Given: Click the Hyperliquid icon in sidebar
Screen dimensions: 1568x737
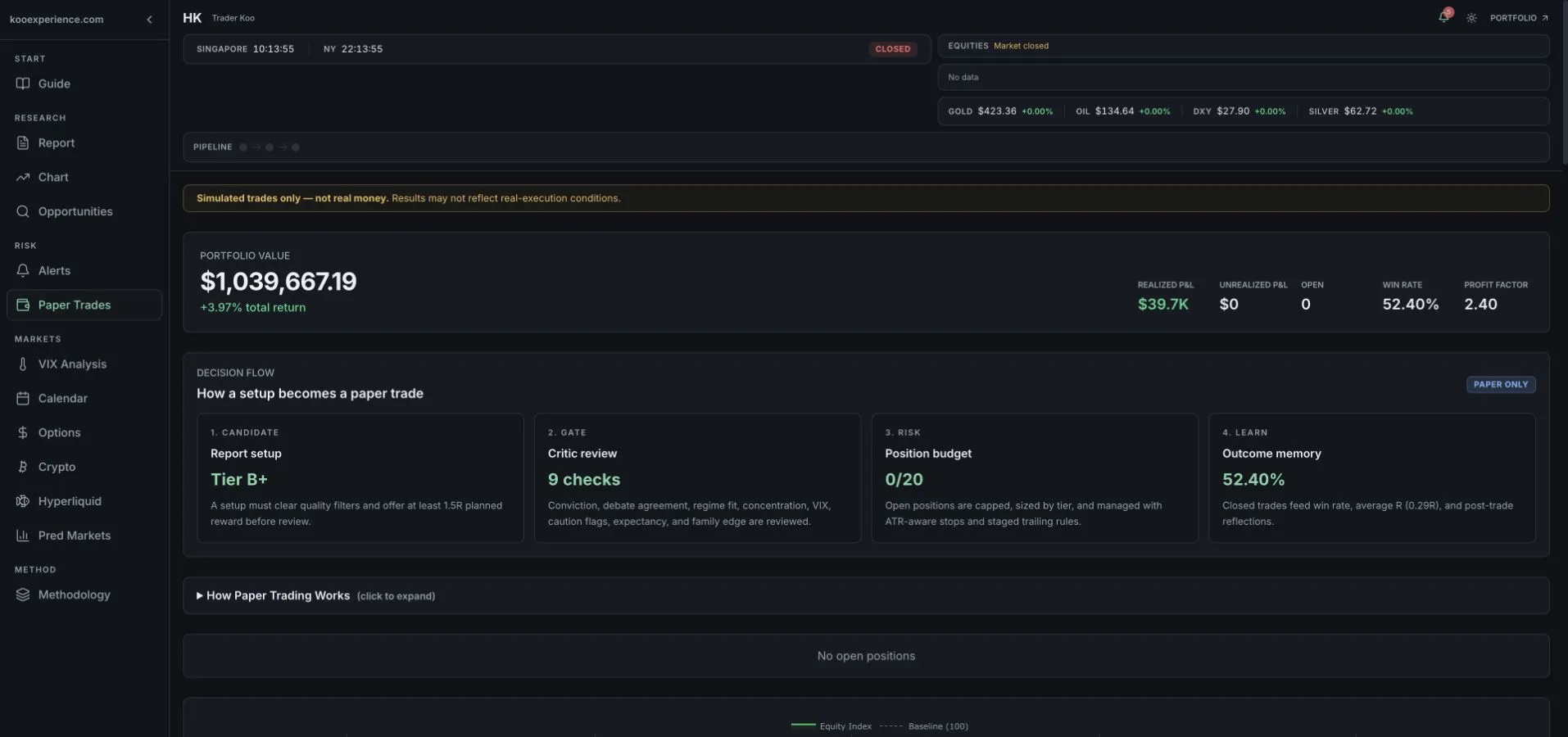Looking at the screenshot, I should (23, 501).
